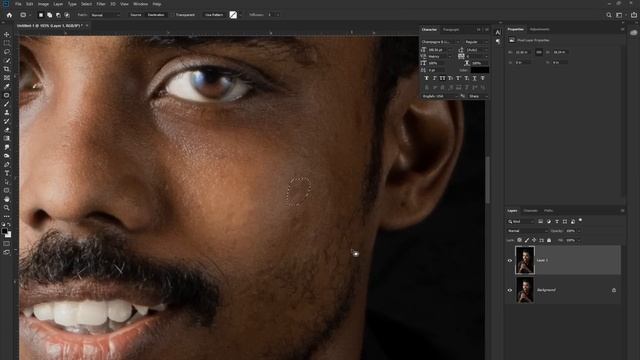Filter layers by shape layer kind

(x=565, y=221)
